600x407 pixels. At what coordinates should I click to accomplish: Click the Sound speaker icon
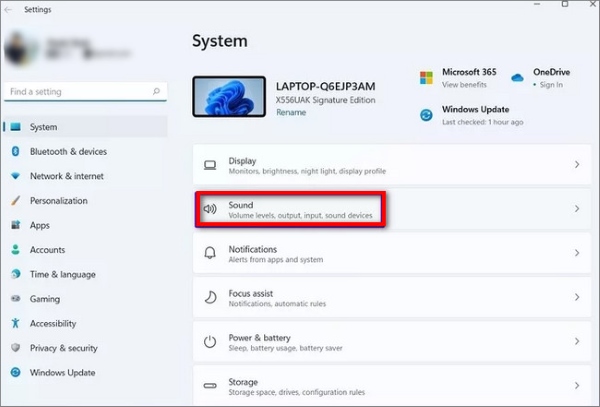click(x=210, y=209)
